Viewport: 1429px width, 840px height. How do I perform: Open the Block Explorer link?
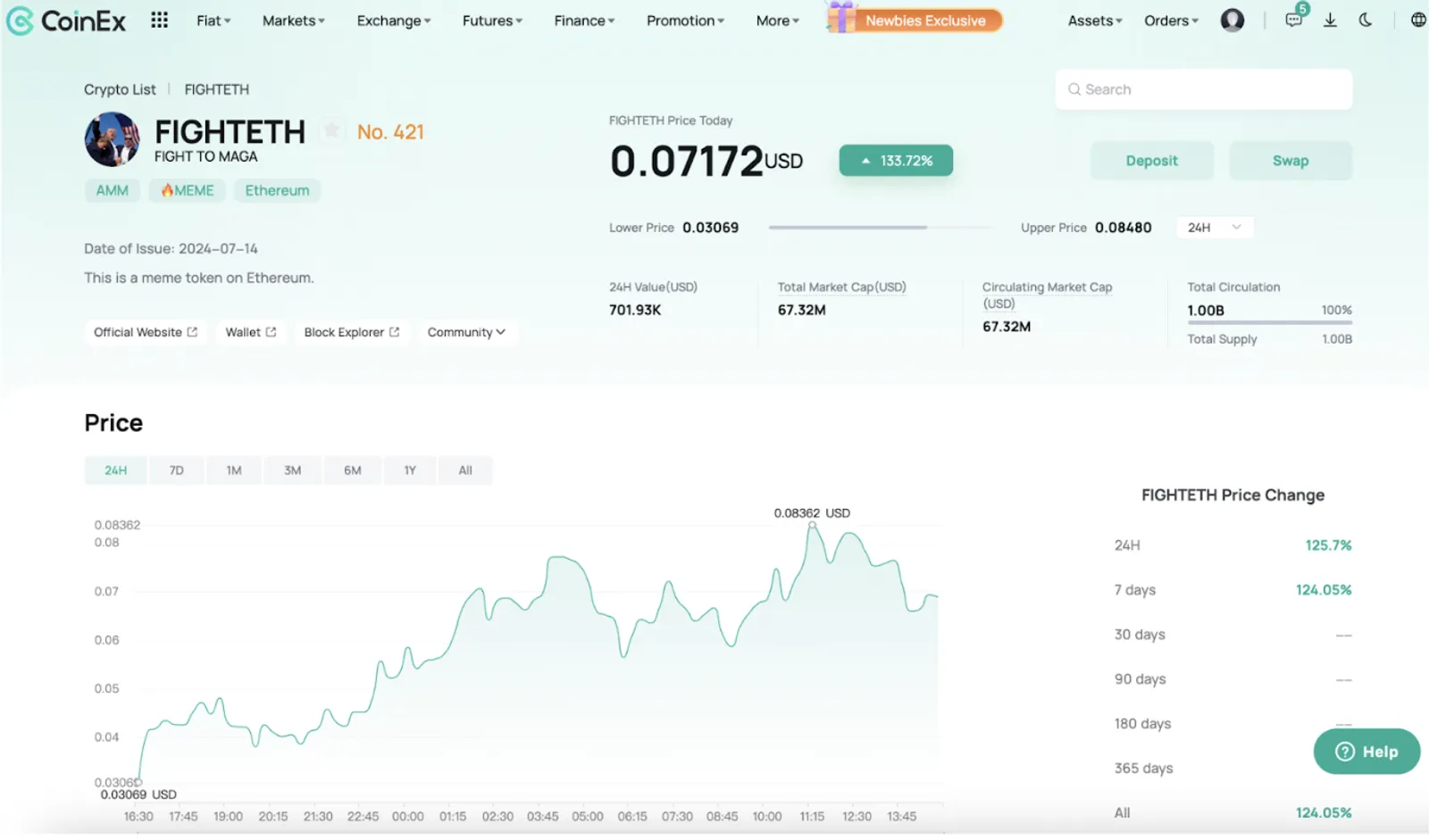pyautogui.click(x=352, y=332)
